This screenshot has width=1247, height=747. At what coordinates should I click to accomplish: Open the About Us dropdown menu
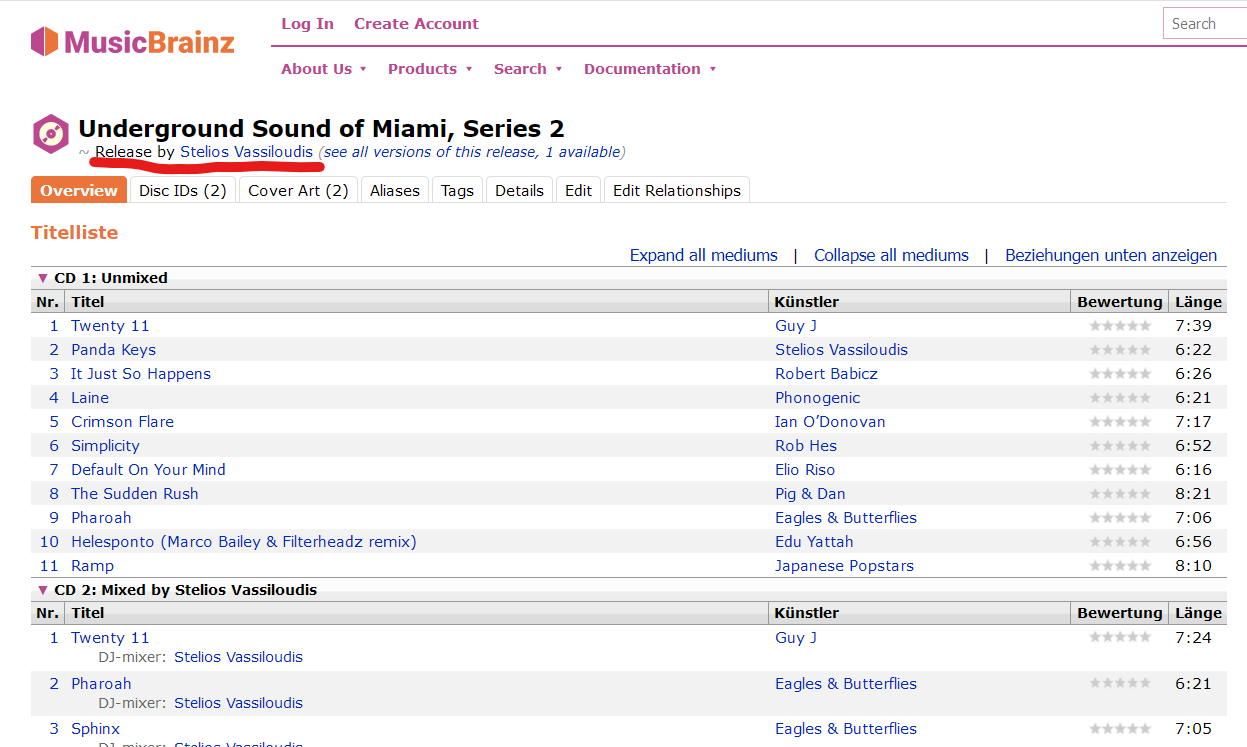click(x=324, y=69)
